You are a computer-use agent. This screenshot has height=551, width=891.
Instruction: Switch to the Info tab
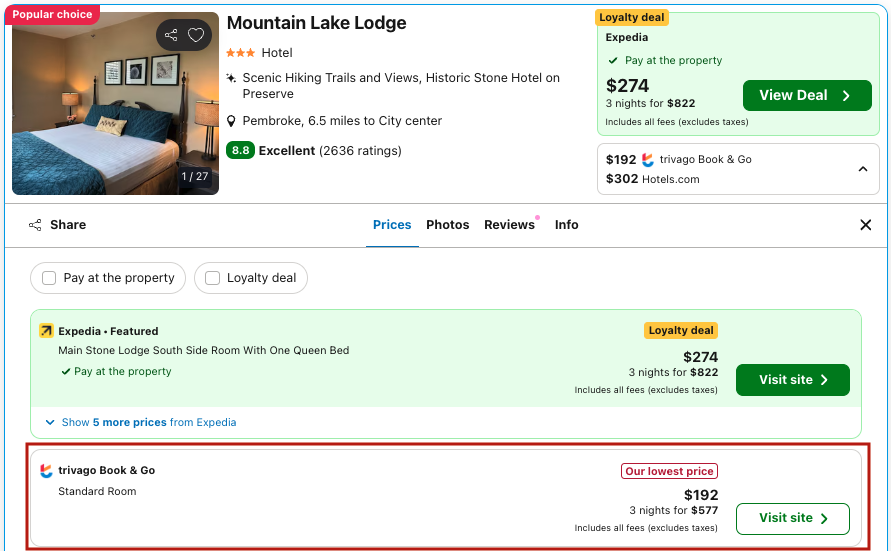pos(567,225)
